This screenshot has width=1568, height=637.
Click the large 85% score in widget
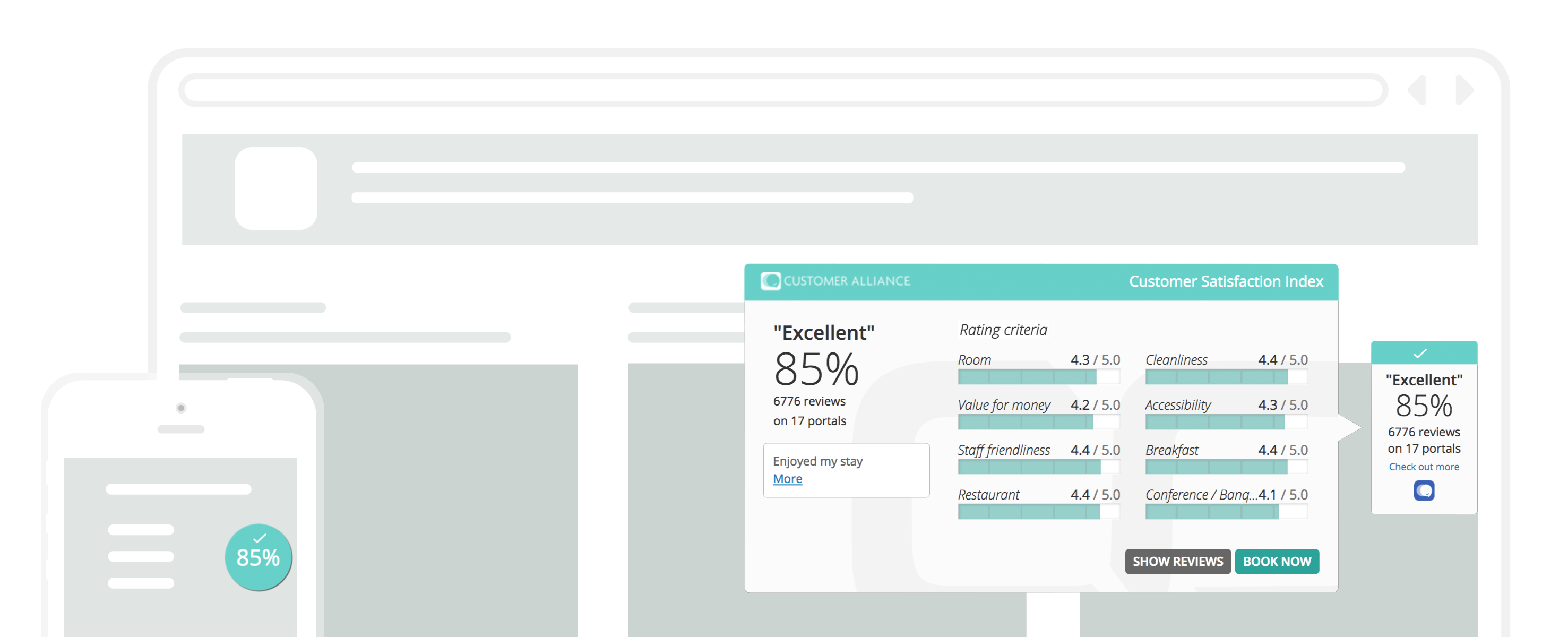(x=816, y=369)
